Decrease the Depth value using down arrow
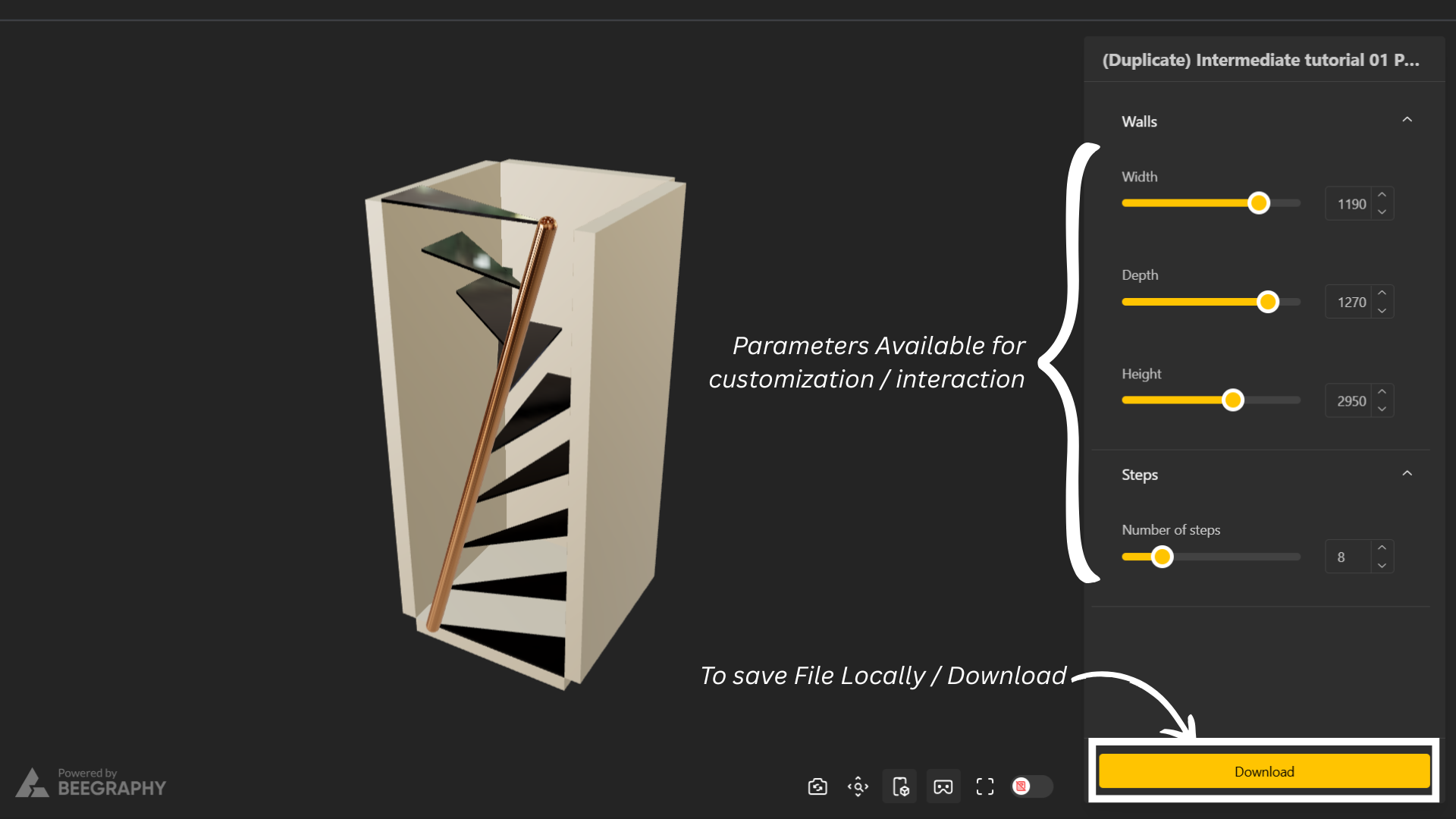Screen dimensions: 1456x819 [1382, 310]
